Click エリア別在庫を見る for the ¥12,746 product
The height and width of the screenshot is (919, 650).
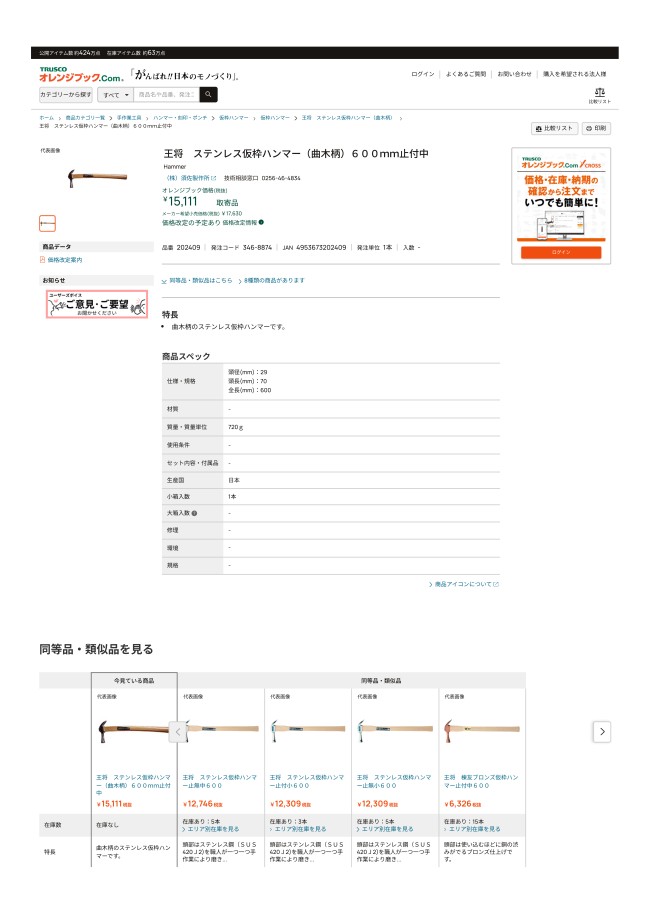pos(213,829)
